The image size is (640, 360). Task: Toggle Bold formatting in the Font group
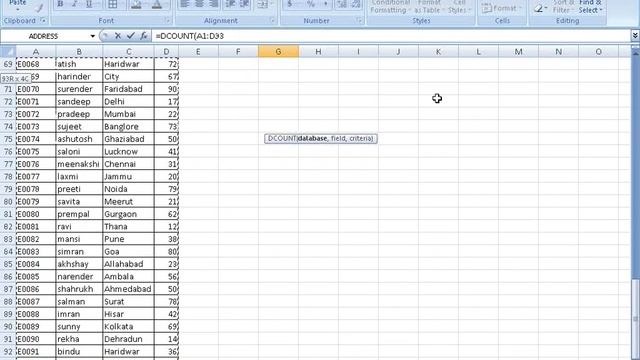point(60,4)
